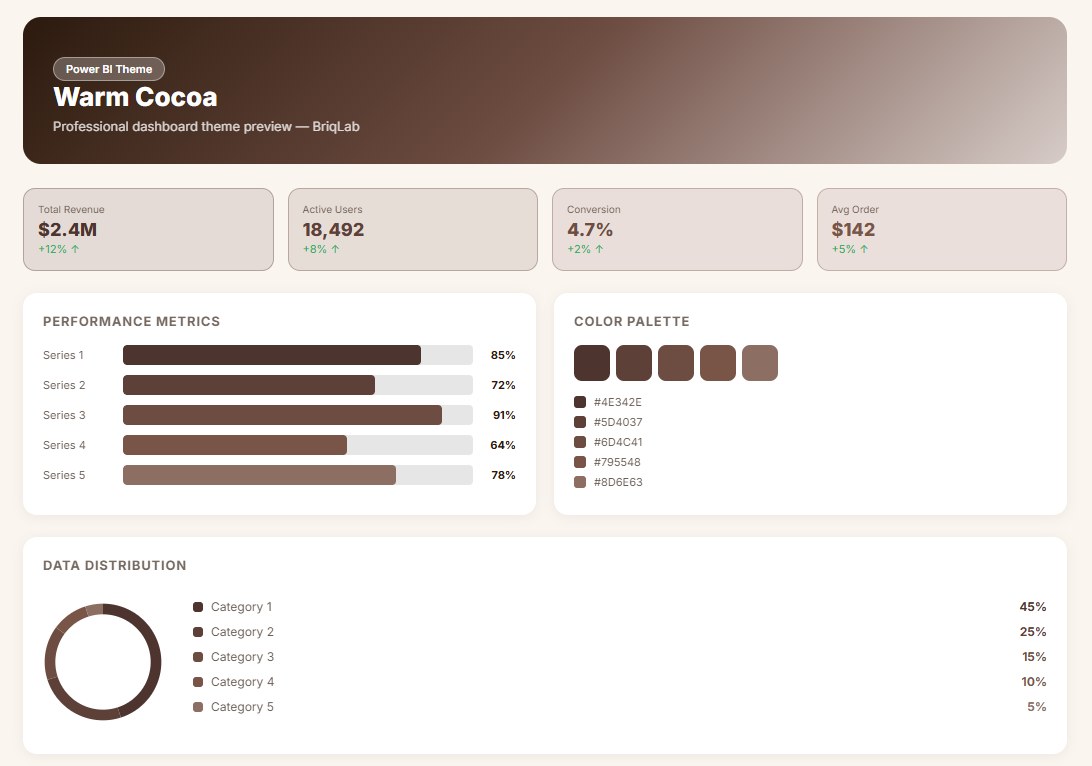Screen dimensions: 1092x766
Task: Select the Category 2 legend entry
Action: [241, 632]
